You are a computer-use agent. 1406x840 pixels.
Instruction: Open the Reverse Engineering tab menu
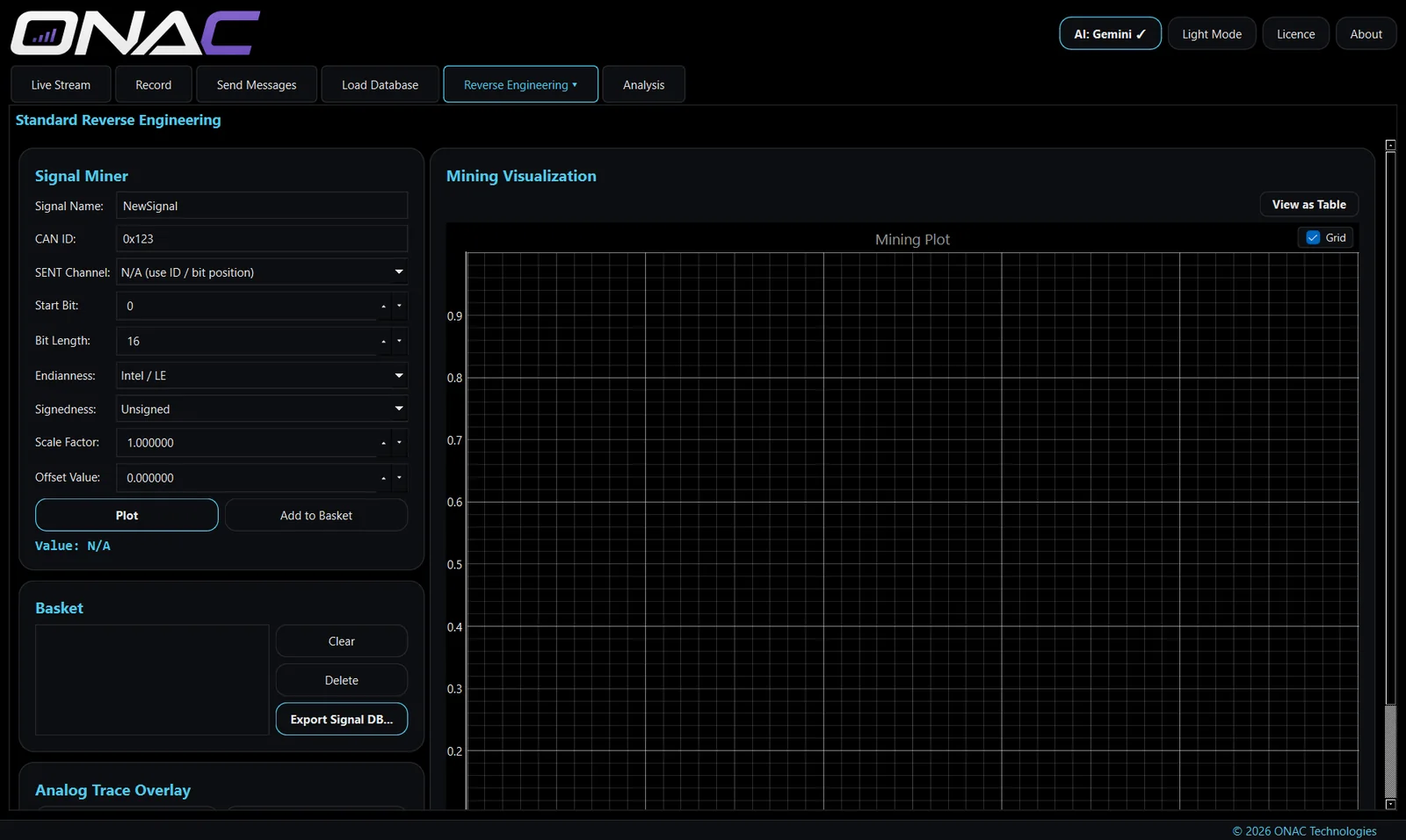pos(520,84)
